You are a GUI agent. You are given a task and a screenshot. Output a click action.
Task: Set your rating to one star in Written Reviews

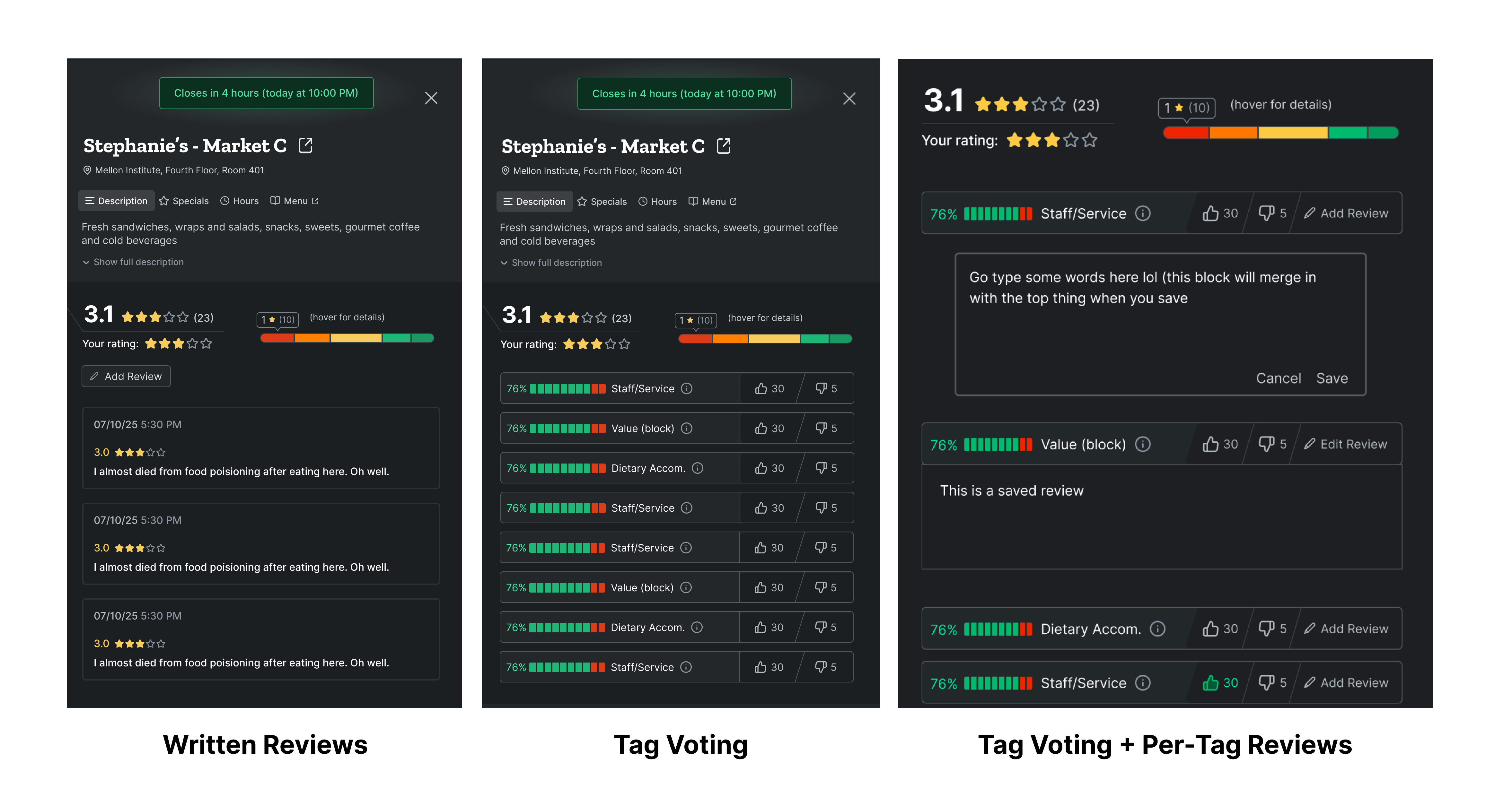click(x=151, y=344)
